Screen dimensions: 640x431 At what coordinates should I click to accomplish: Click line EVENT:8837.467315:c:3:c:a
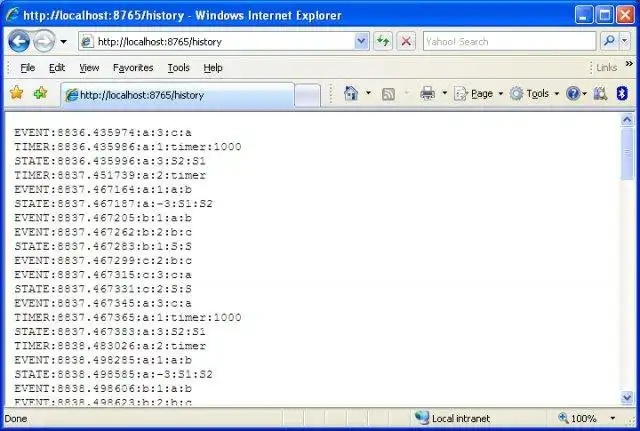(x=103, y=275)
